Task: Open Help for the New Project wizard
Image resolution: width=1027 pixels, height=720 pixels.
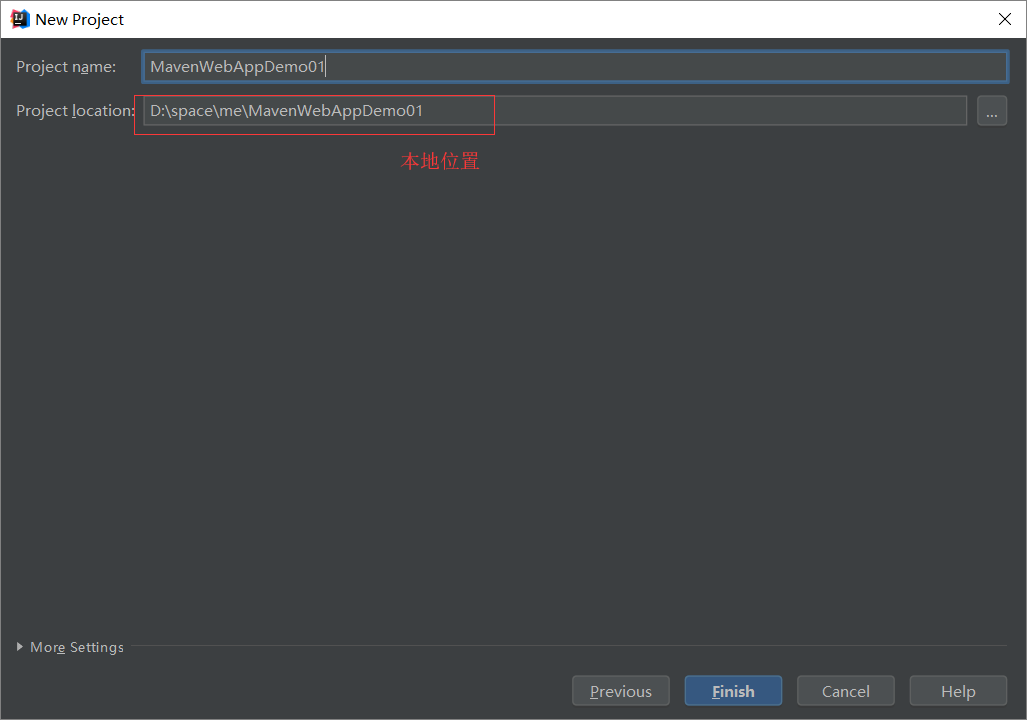Action: [957, 690]
